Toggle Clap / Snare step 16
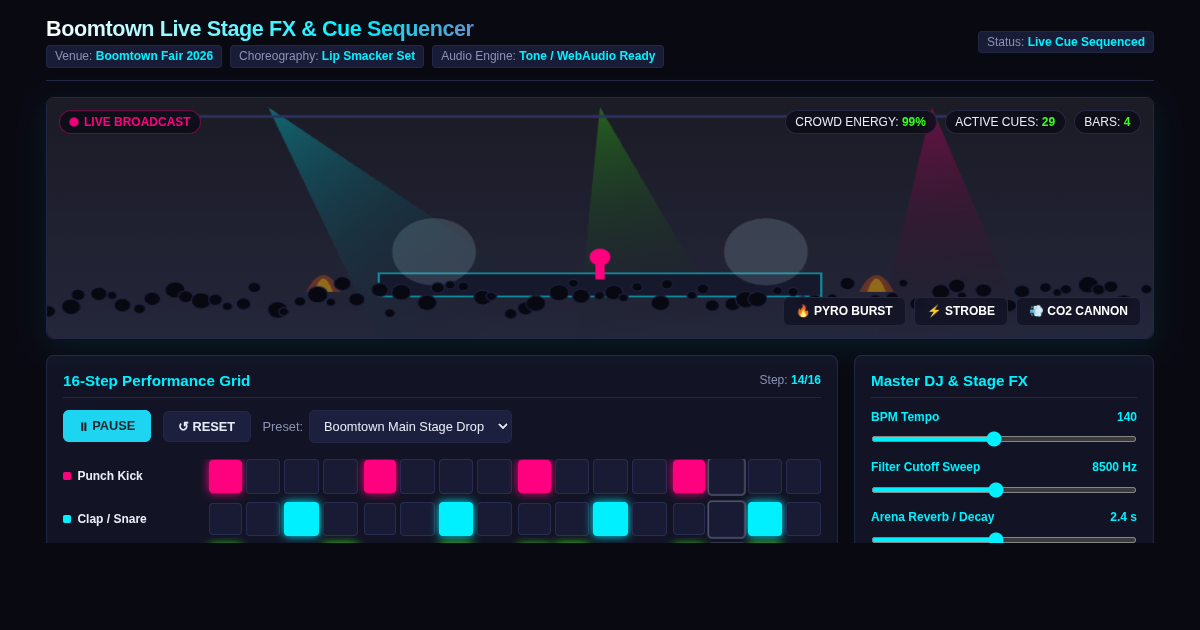The width and height of the screenshot is (1200, 630). (x=803, y=519)
